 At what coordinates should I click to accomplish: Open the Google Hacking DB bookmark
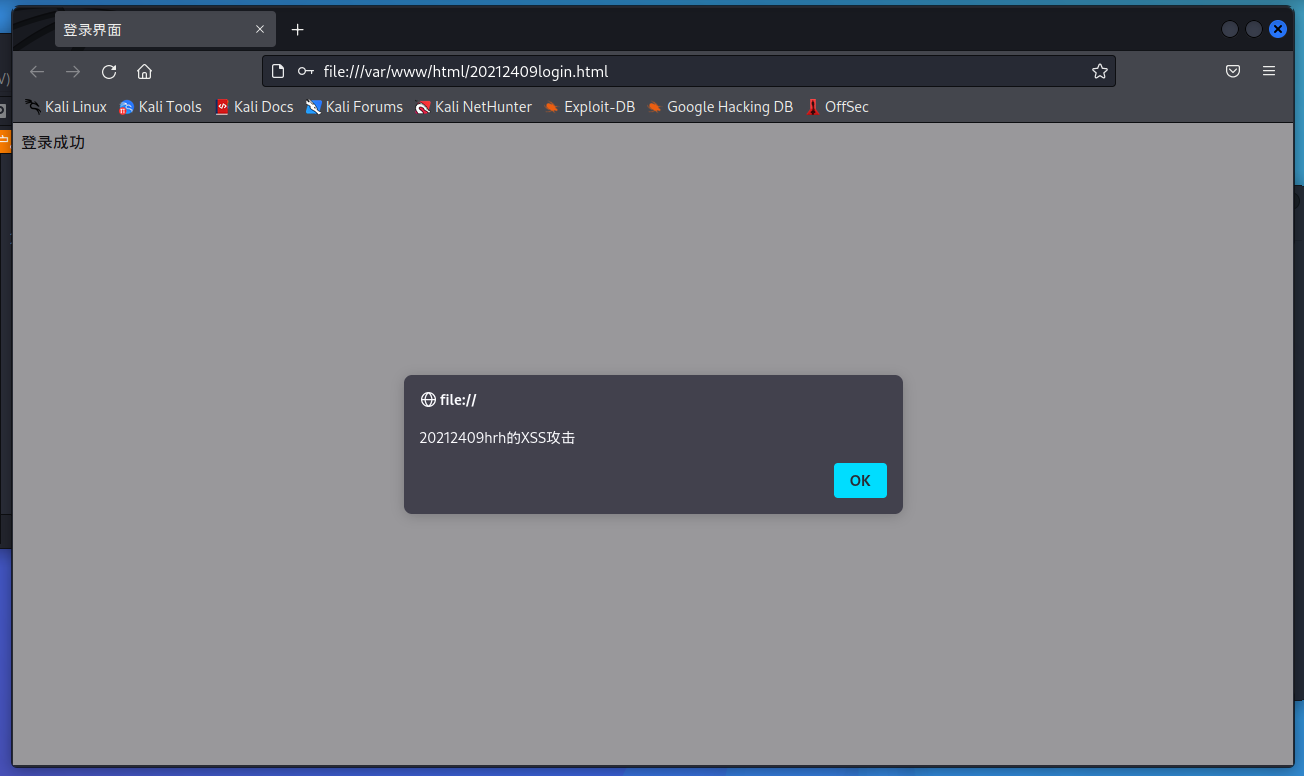pyautogui.click(x=720, y=107)
